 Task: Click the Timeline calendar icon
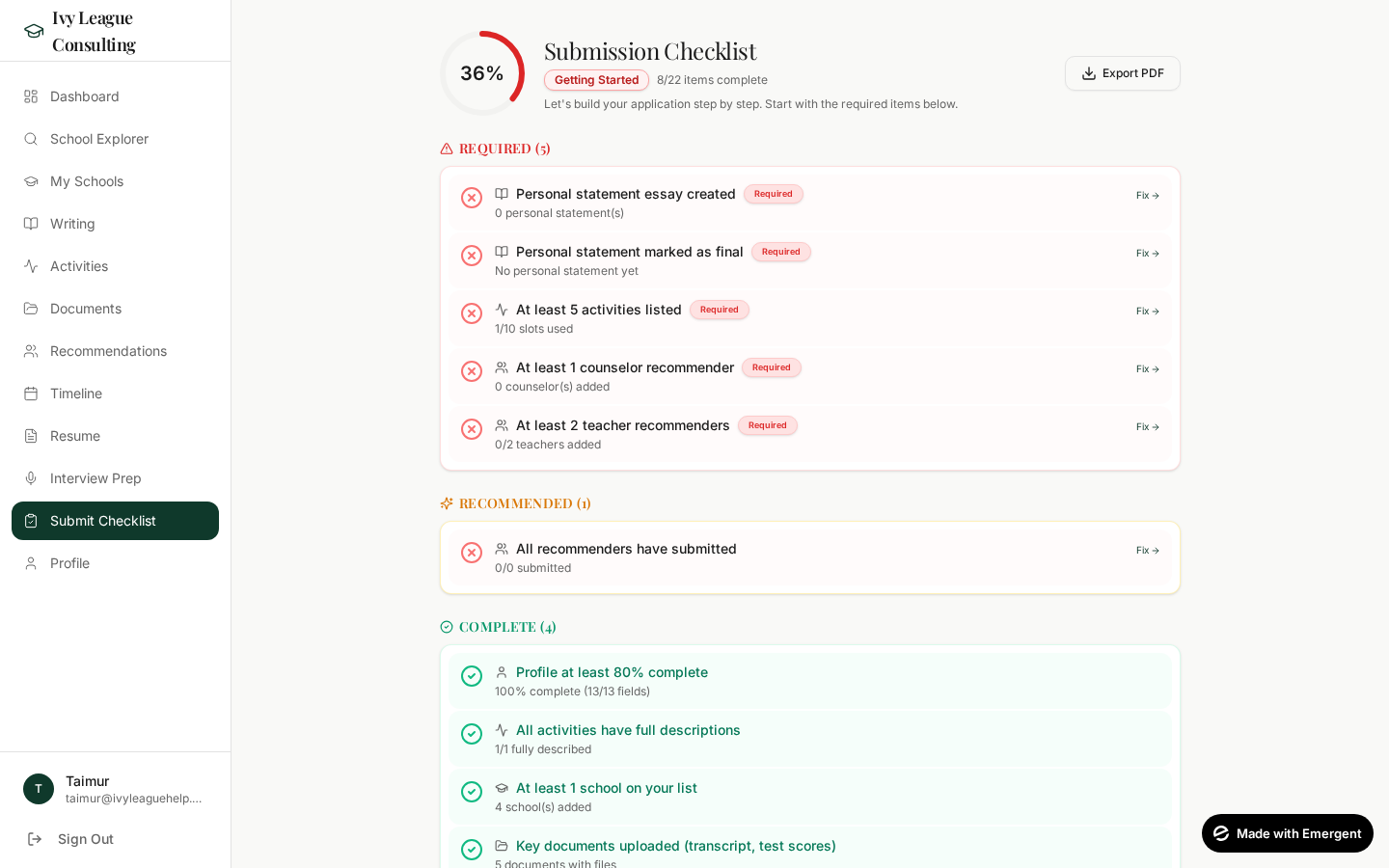[x=31, y=393]
